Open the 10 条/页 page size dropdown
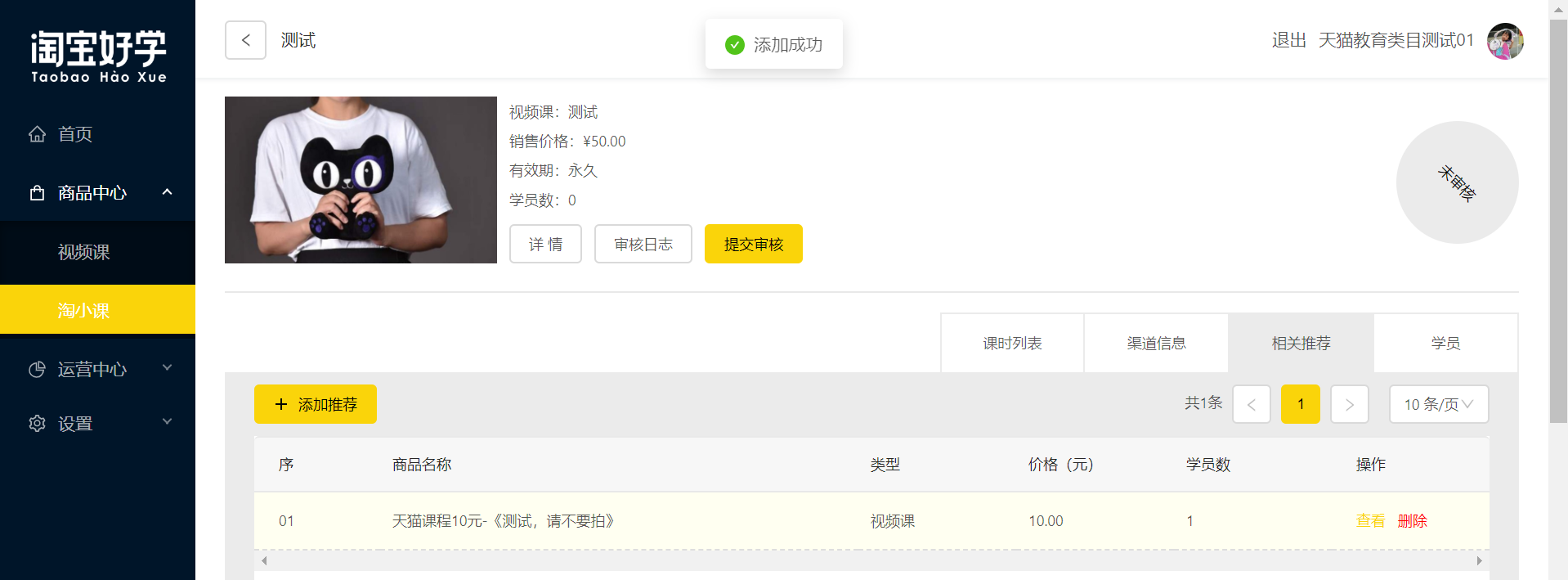This screenshot has width=1568, height=580. pyautogui.click(x=1439, y=404)
